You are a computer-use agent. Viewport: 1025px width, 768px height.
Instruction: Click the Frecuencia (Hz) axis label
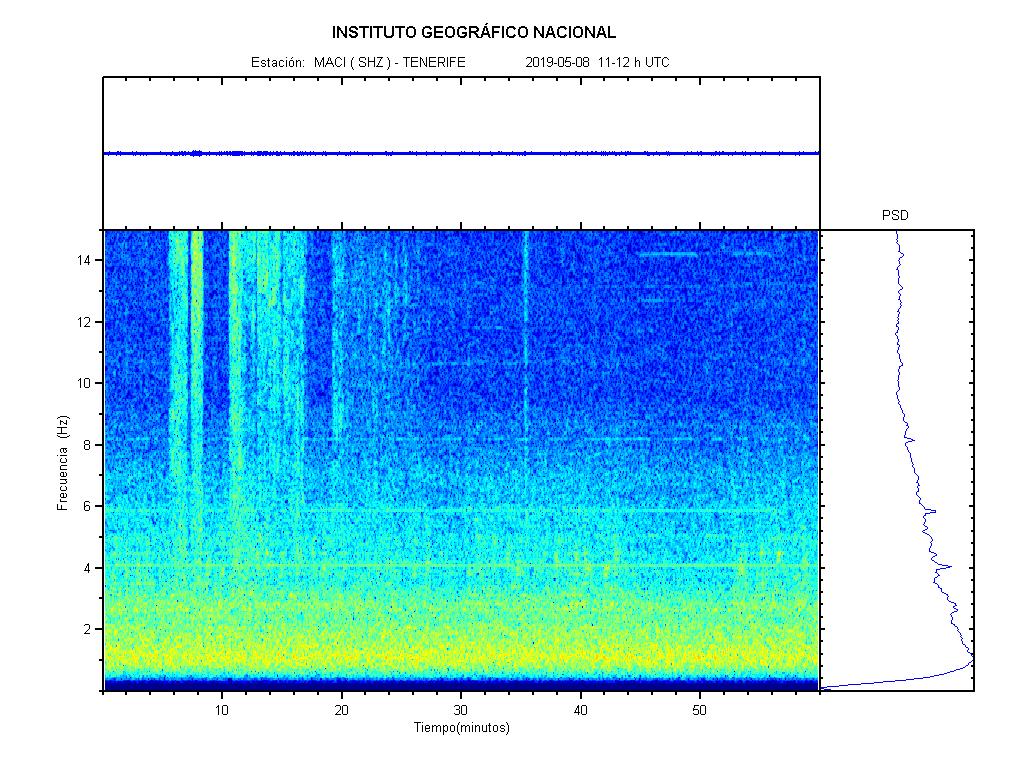point(62,463)
